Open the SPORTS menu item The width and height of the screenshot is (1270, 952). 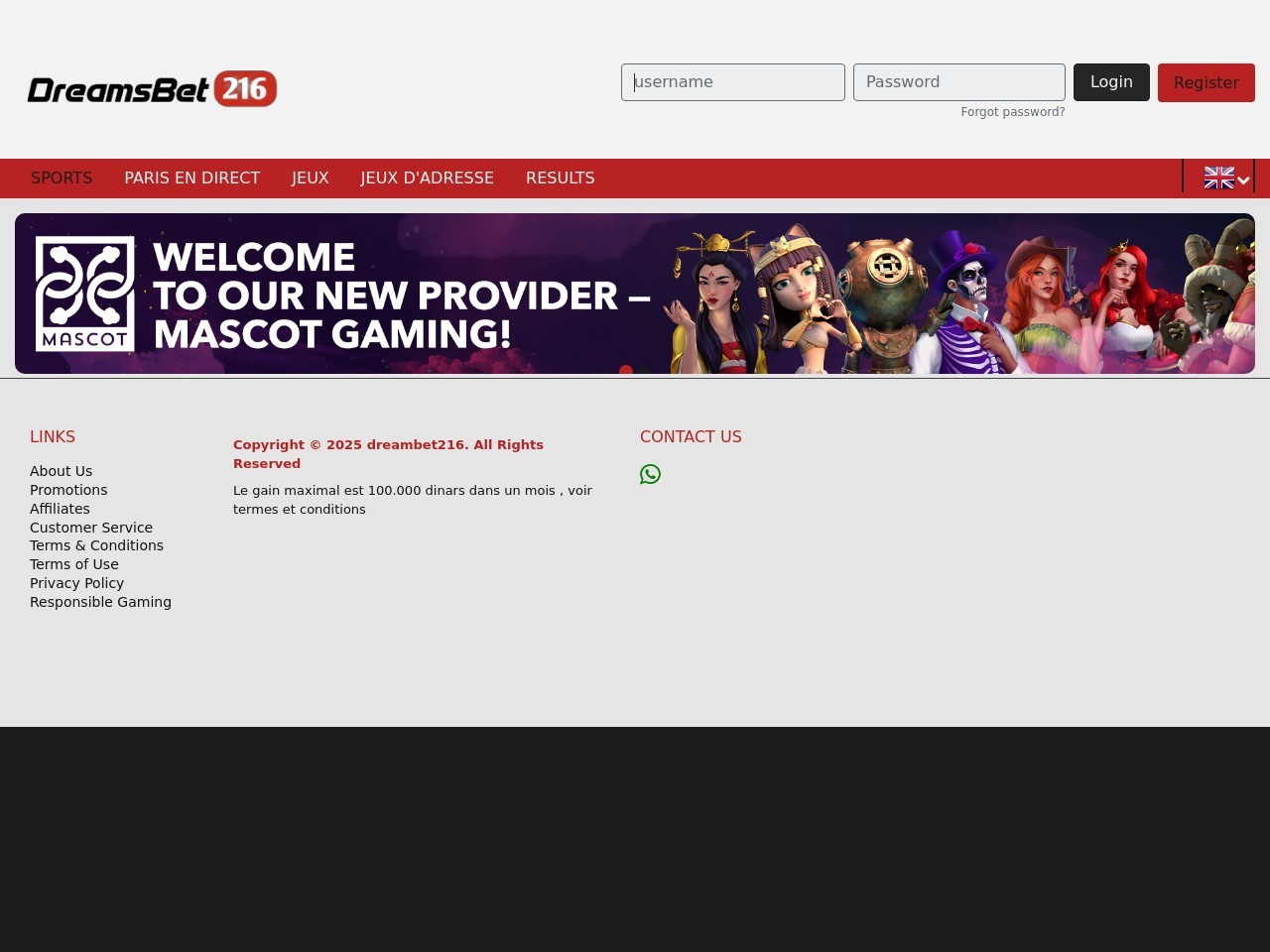click(62, 178)
